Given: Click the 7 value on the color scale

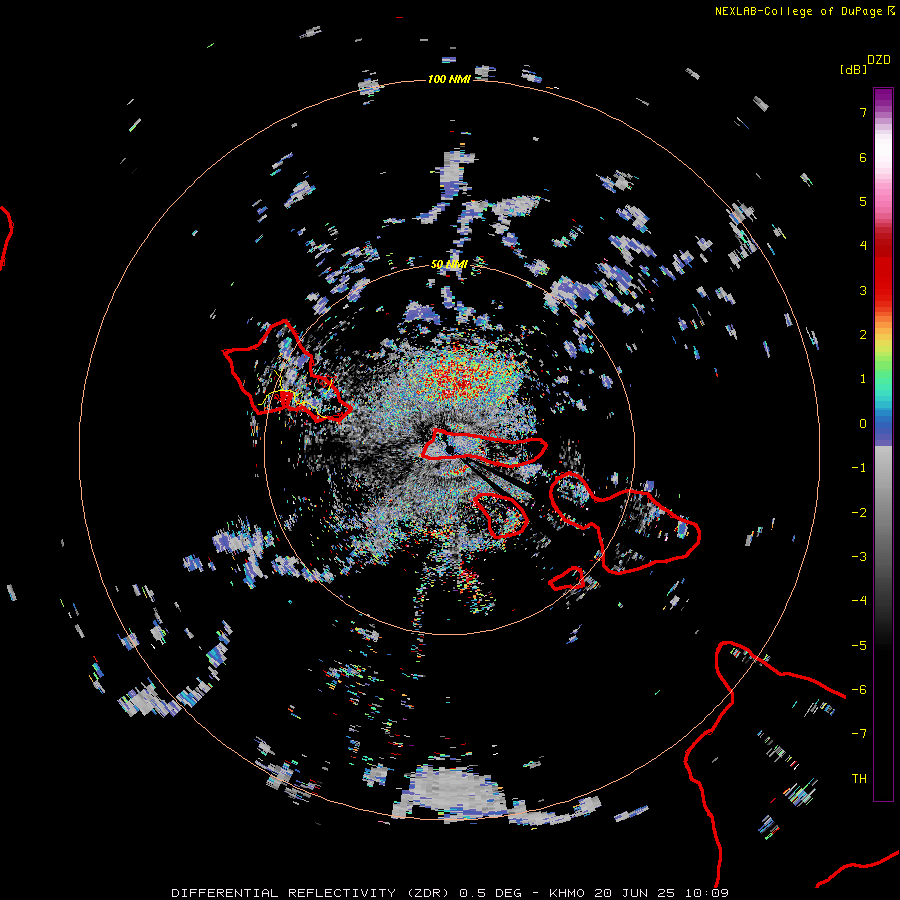Looking at the screenshot, I should pyautogui.click(x=863, y=112).
